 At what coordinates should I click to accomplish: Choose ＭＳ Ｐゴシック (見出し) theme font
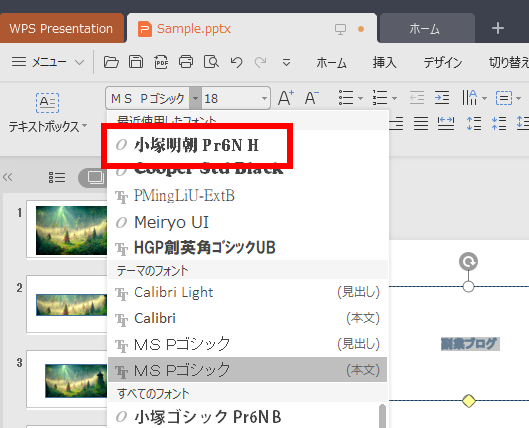click(x=248, y=344)
